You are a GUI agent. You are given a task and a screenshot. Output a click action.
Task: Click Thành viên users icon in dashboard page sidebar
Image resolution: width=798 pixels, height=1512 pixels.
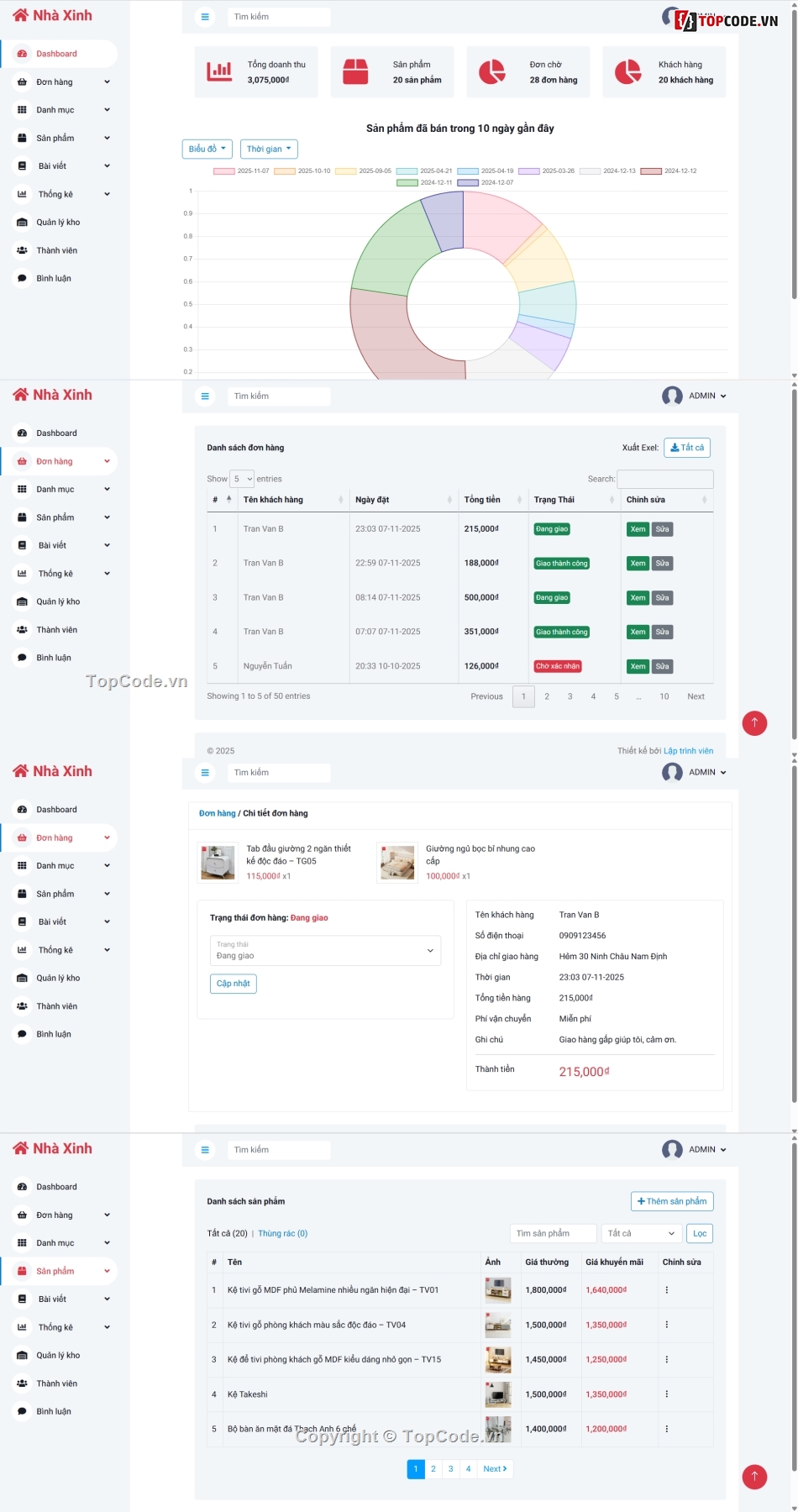pyautogui.click(x=22, y=250)
